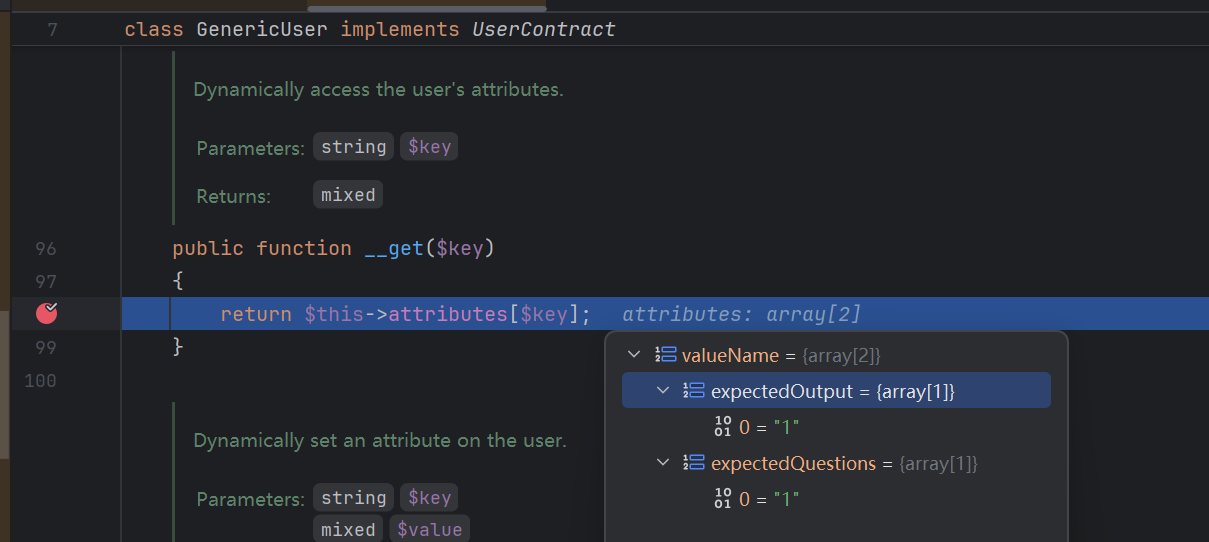Collapse the expectedOutput array node
This screenshot has width=1209, height=542.
tap(662, 391)
